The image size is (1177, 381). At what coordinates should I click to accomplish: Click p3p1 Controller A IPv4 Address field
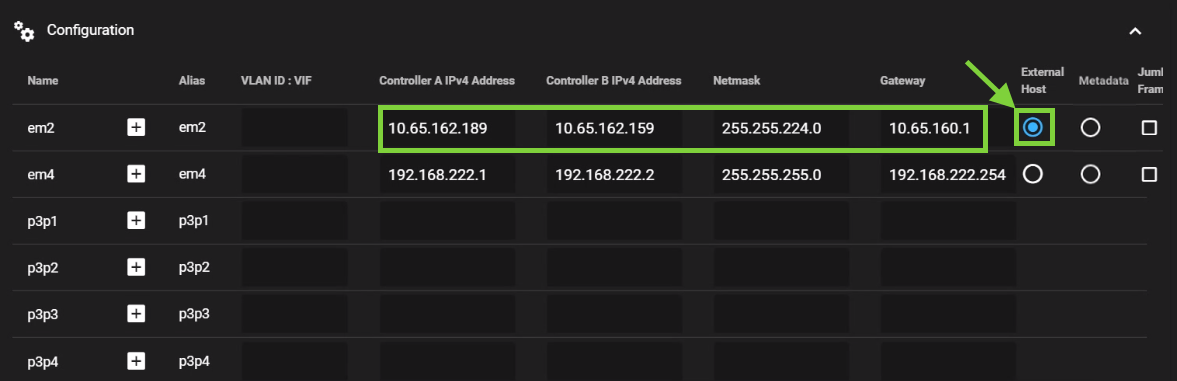447,220
